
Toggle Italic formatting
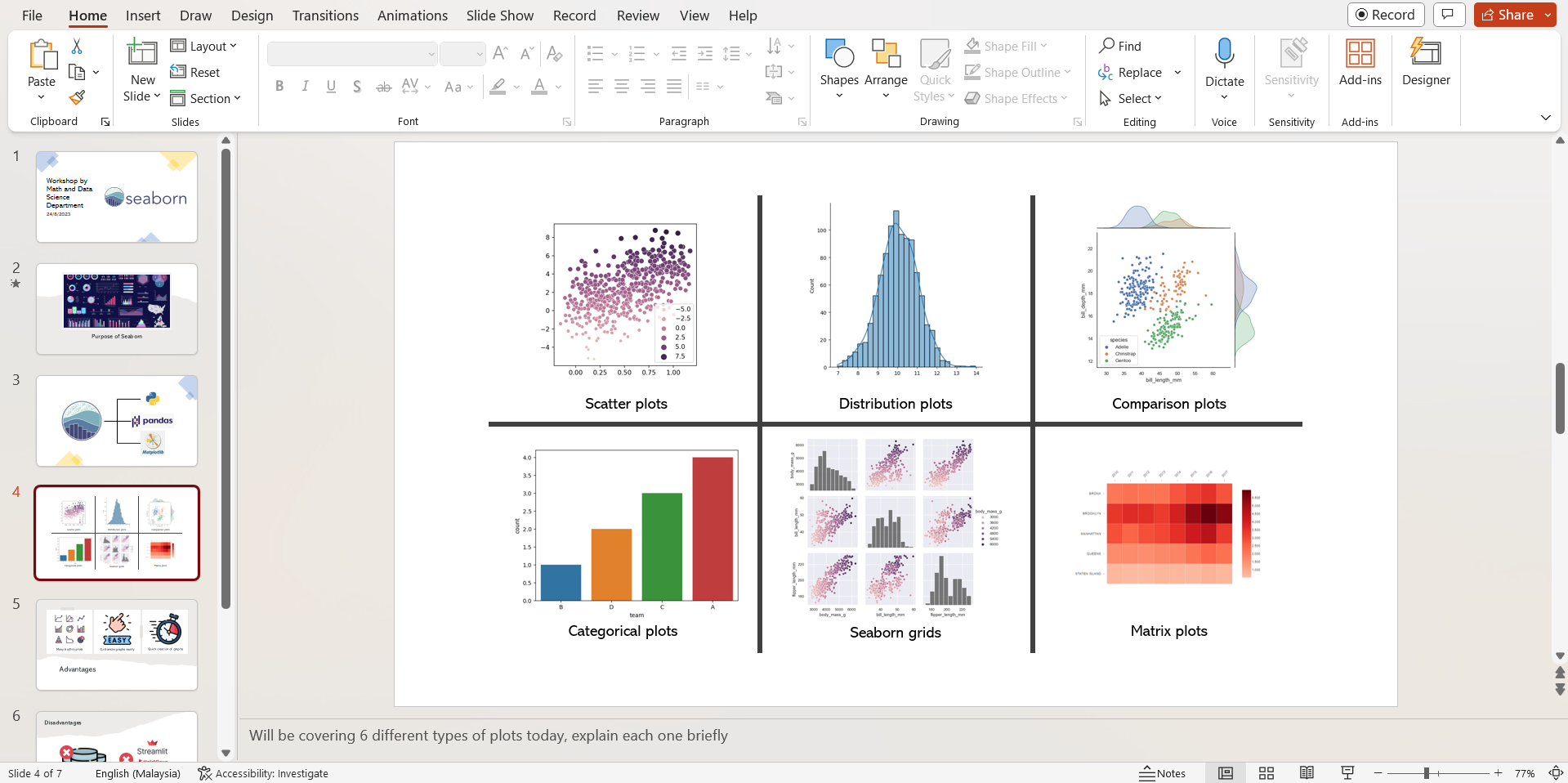[306, 87]
